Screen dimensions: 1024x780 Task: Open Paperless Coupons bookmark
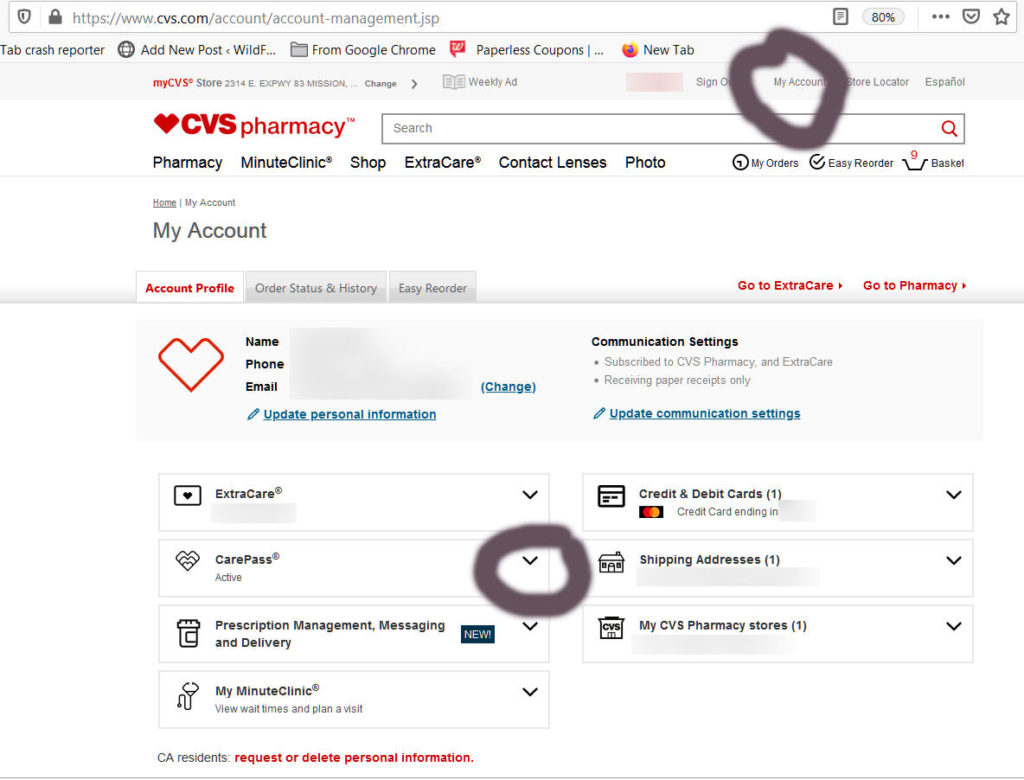tap(526, 50)
